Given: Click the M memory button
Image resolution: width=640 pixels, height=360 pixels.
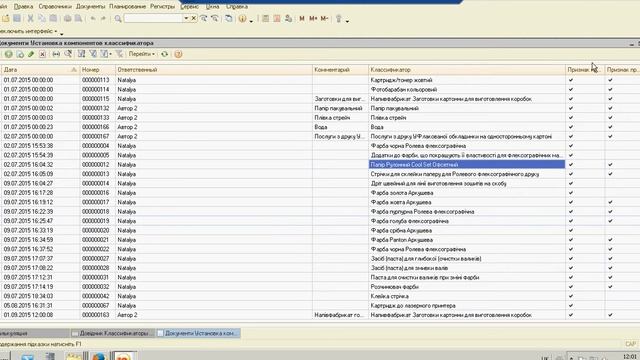Looking at the screenshot, I should [302, 18].
